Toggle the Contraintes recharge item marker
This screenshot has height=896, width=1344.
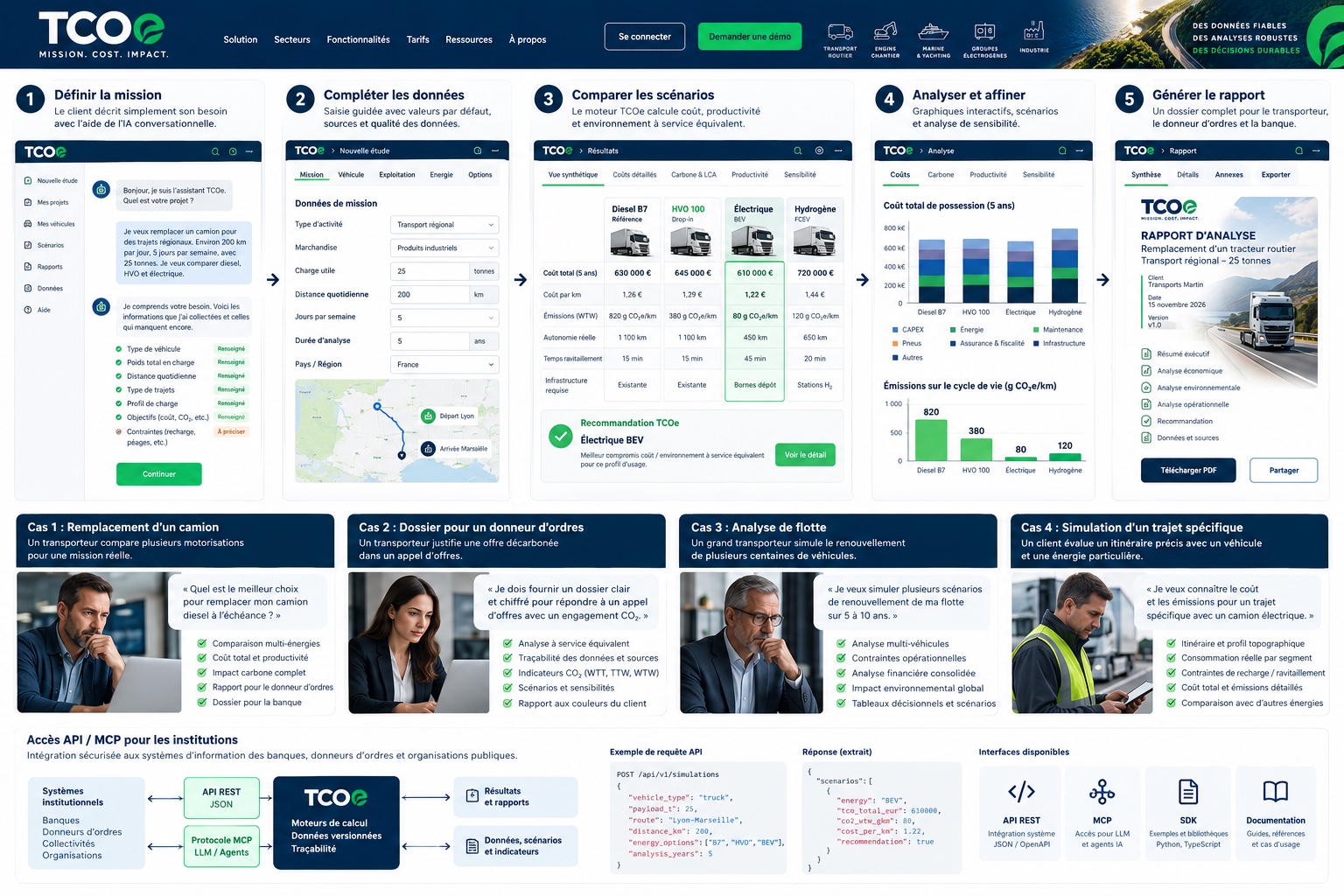(x=119, y=431)
